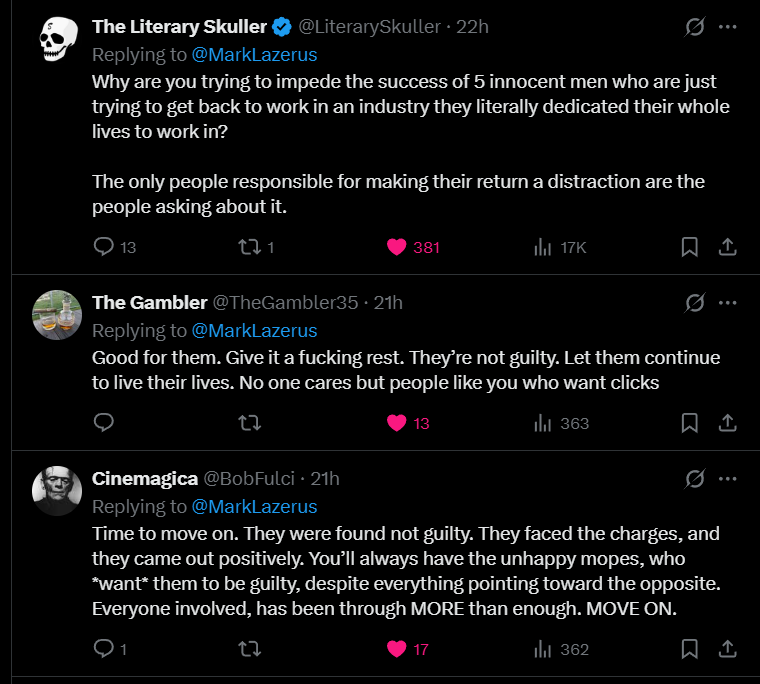This screenshot has width=760, height=684.
Task: Open Grok icon on The Literary Skuller's tweet
Action: (694, 27)
